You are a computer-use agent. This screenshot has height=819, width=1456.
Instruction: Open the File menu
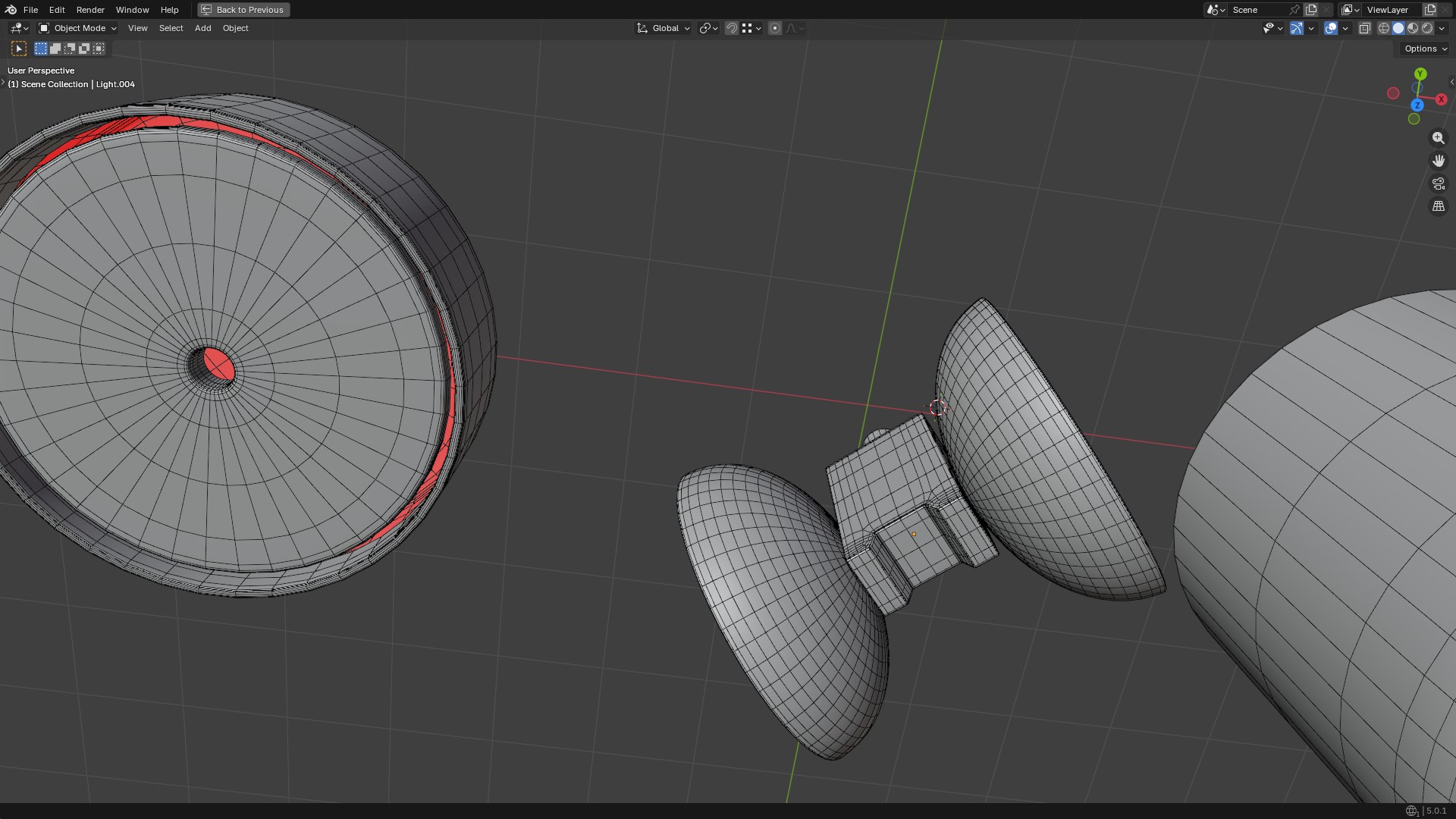[x=30, y=10]
